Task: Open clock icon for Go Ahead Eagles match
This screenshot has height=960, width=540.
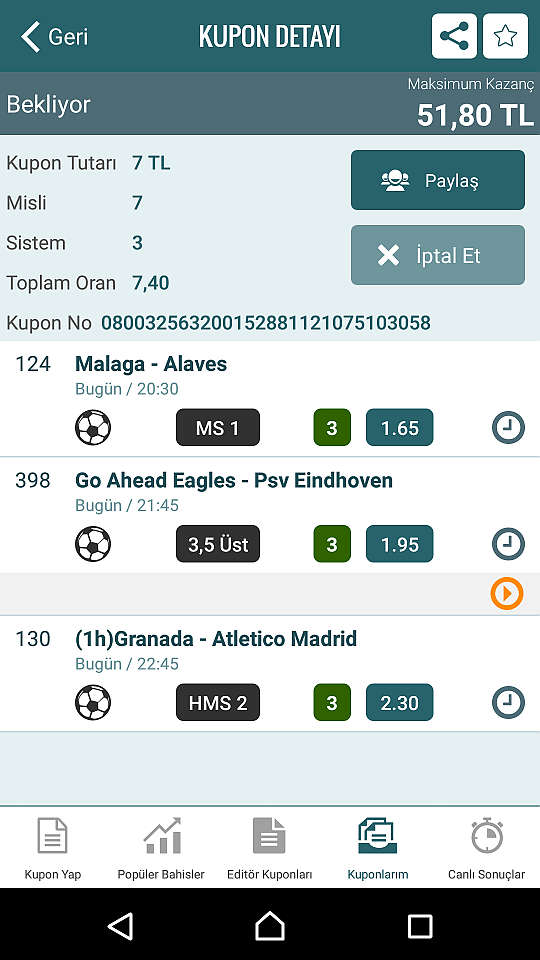Action: click(508, 544)
